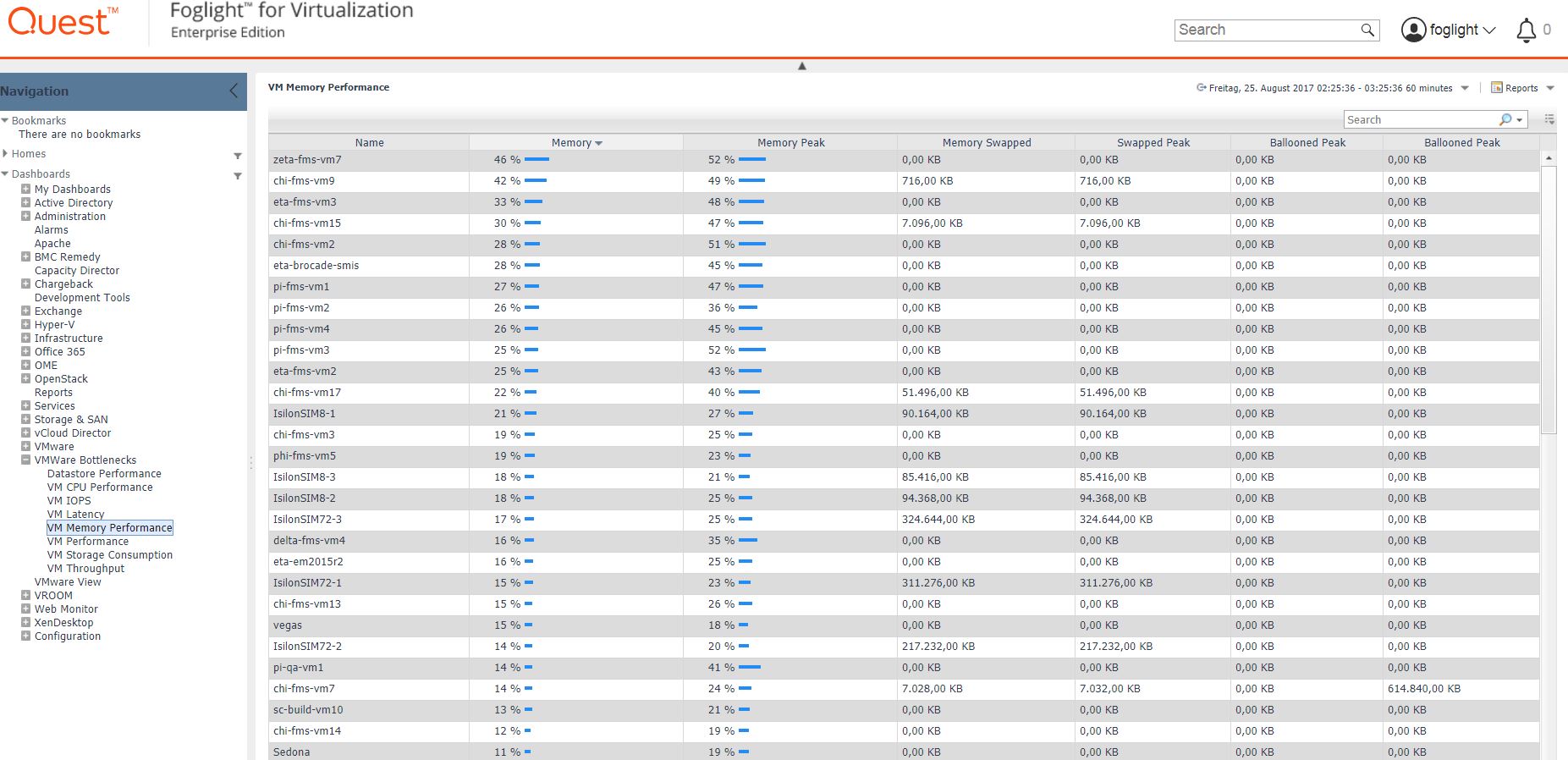Click the time range Freitag 25. August text
The image size is (1568, 760).
[1330, 88]
